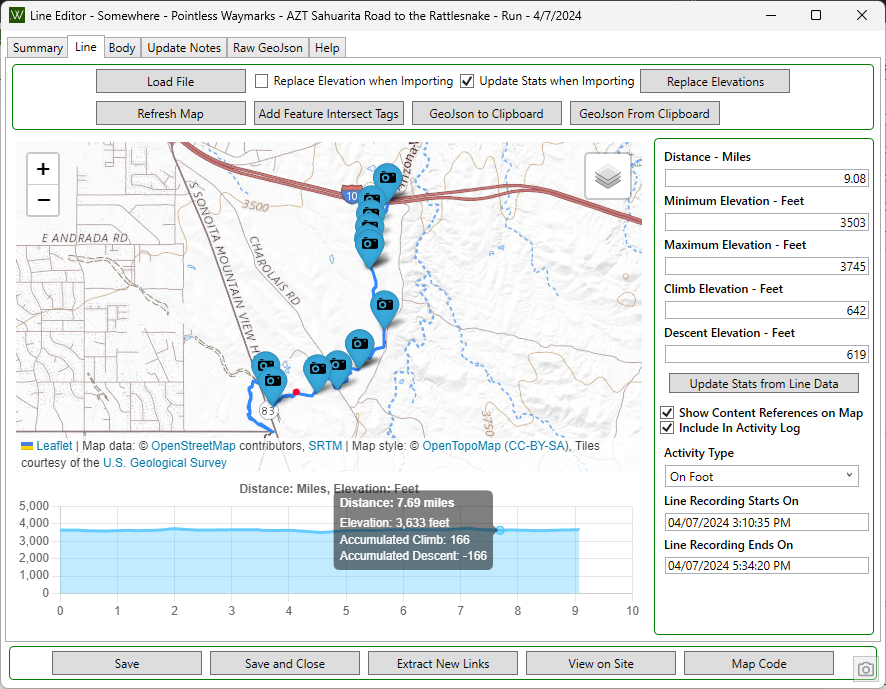
Task: Click the Load File button
Action: coord(171,81)
